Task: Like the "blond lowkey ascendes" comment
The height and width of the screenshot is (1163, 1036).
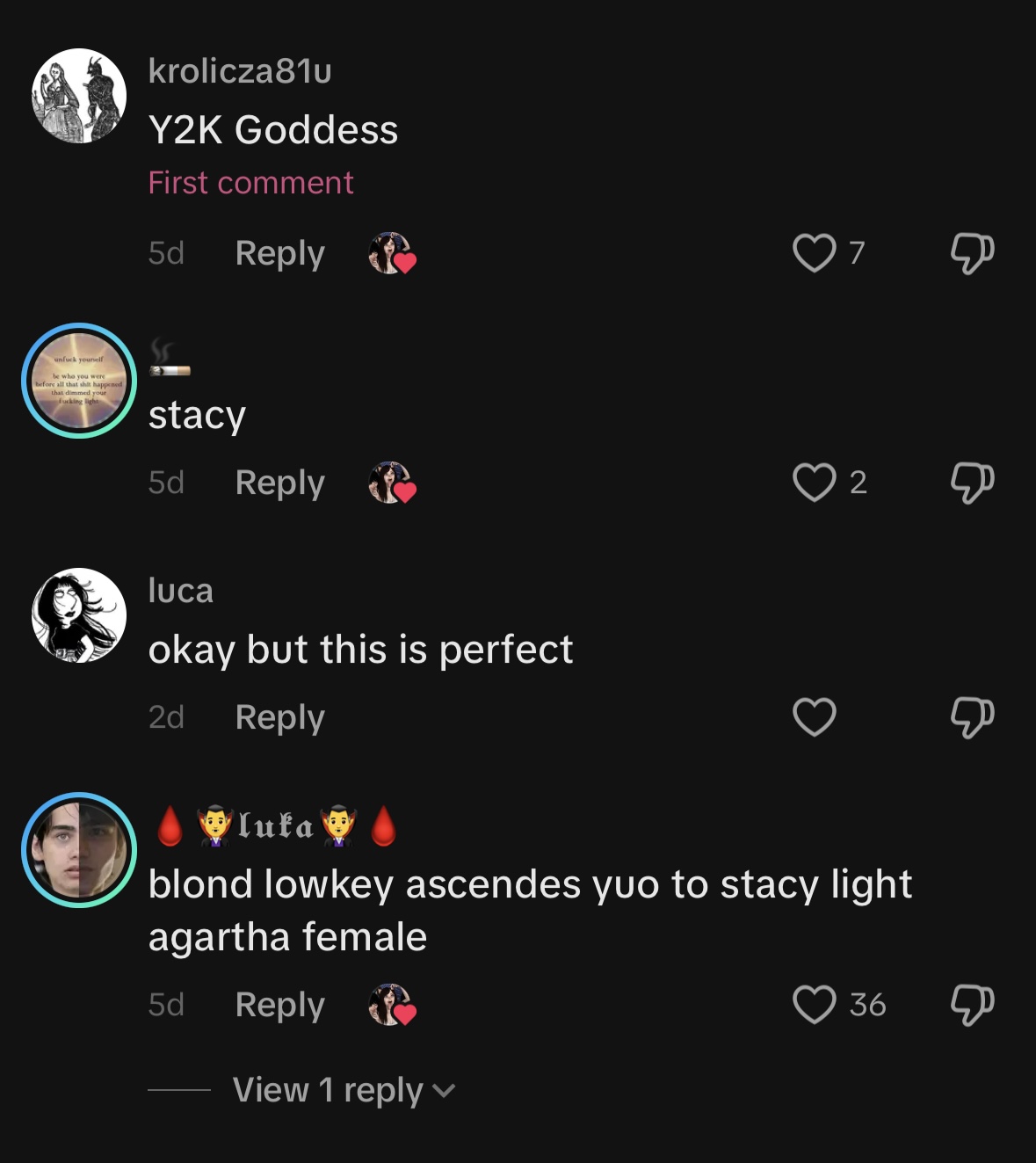Action: tap(815, 1005)
